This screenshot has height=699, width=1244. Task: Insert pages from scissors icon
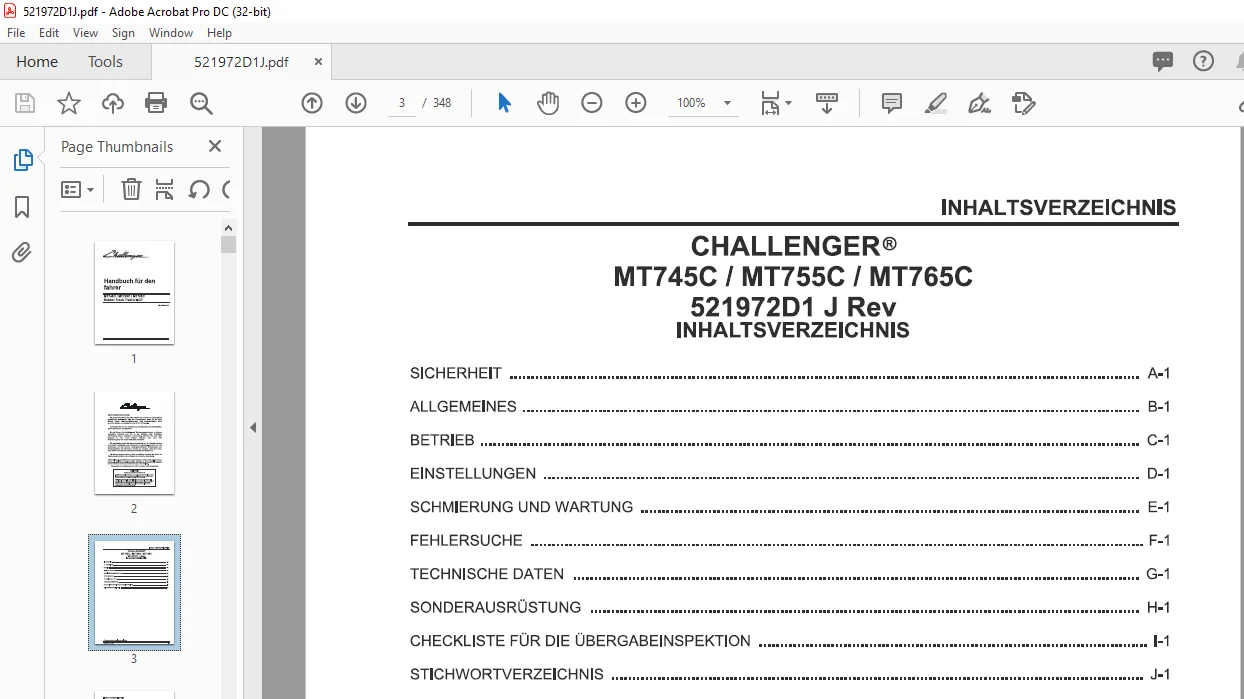point(165,189)
